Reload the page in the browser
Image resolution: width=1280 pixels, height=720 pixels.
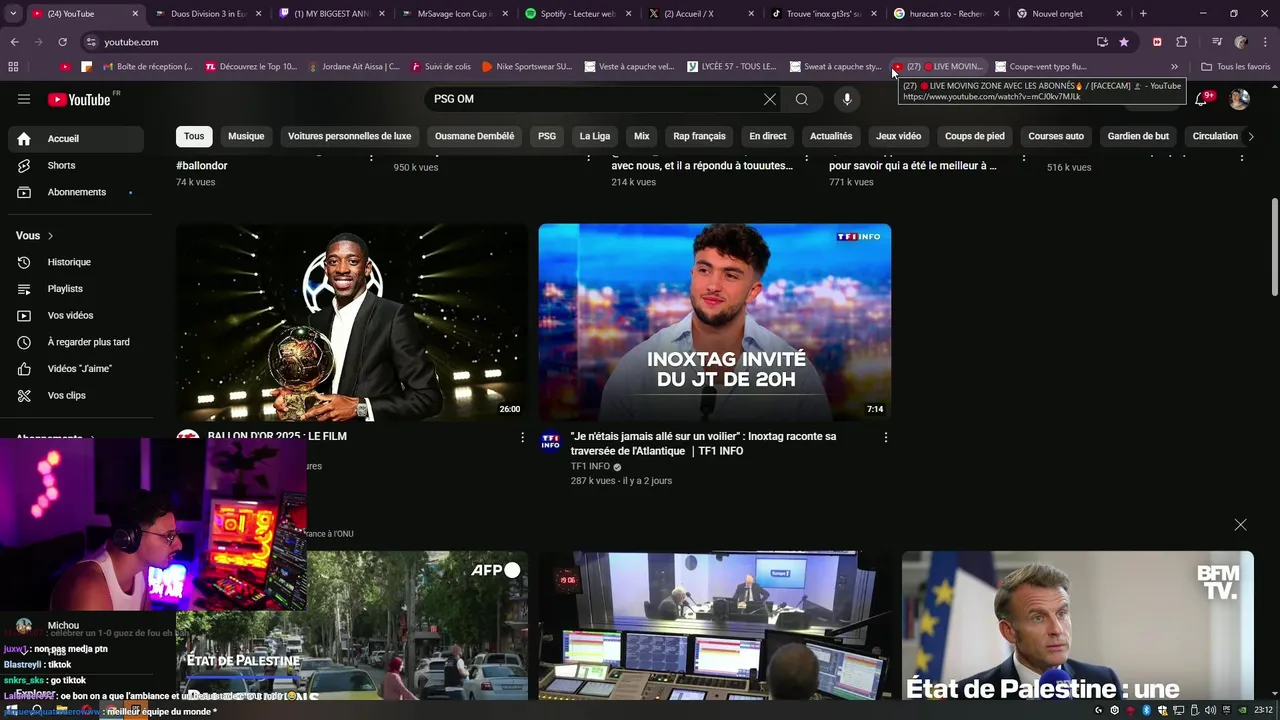[62, 42]
